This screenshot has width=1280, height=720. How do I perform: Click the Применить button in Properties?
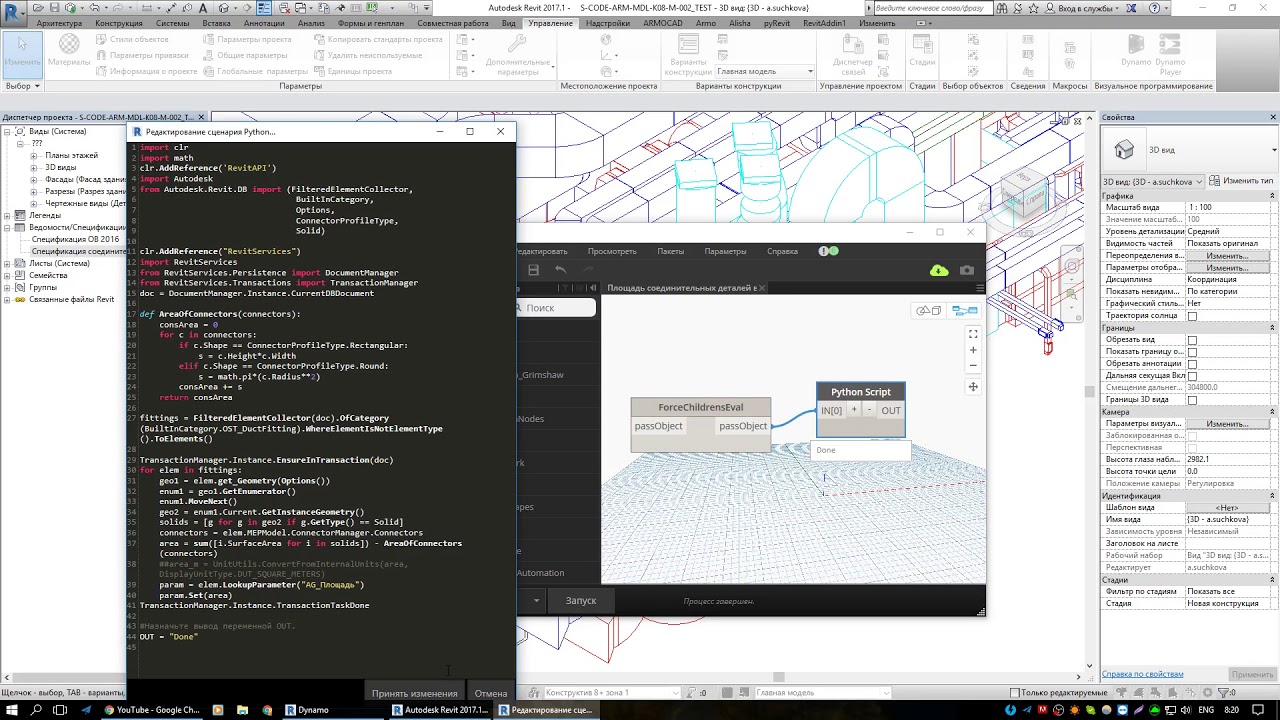pos(1253,674)
